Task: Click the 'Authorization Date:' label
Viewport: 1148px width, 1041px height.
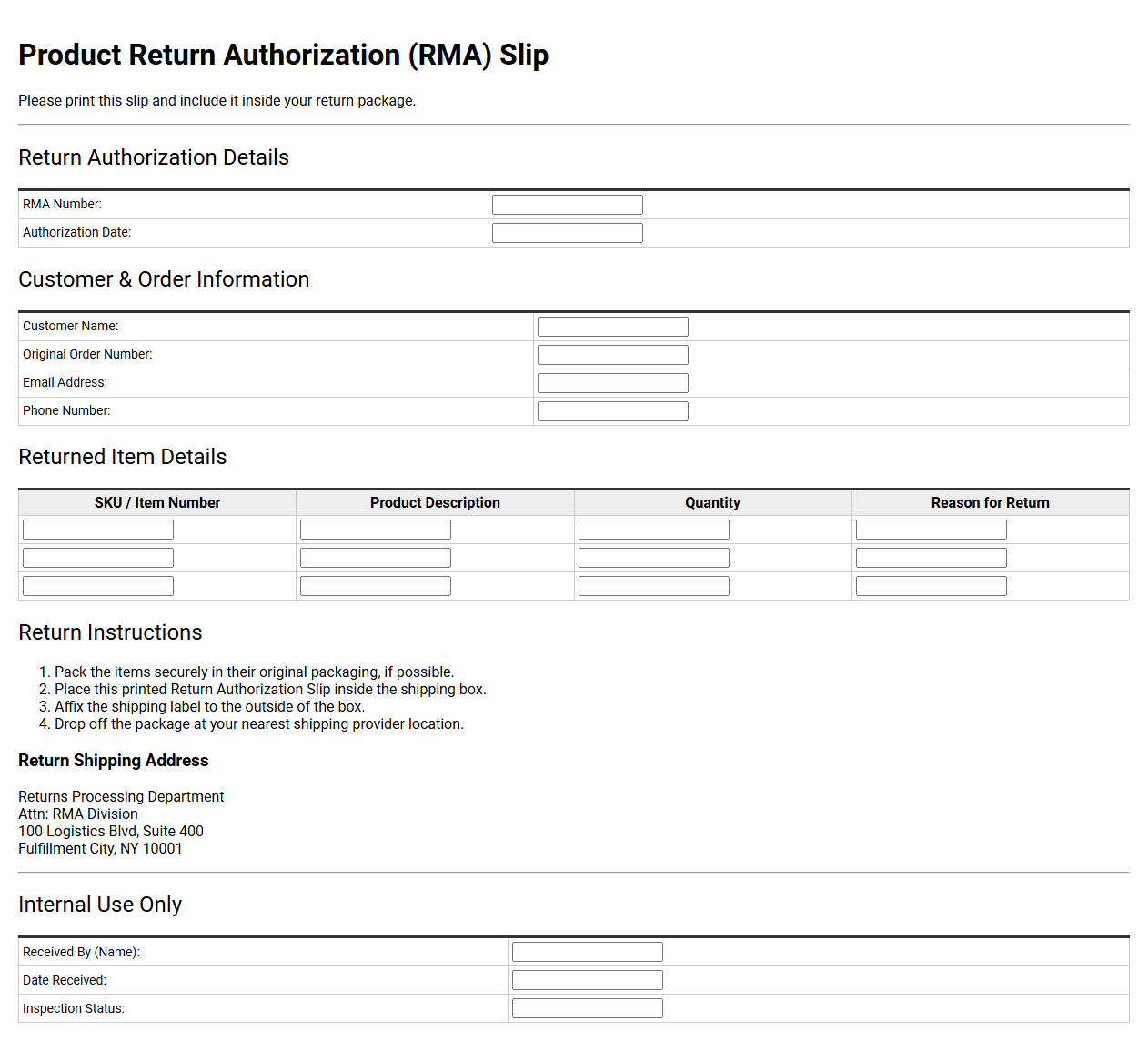Action: tap(77, 233)
